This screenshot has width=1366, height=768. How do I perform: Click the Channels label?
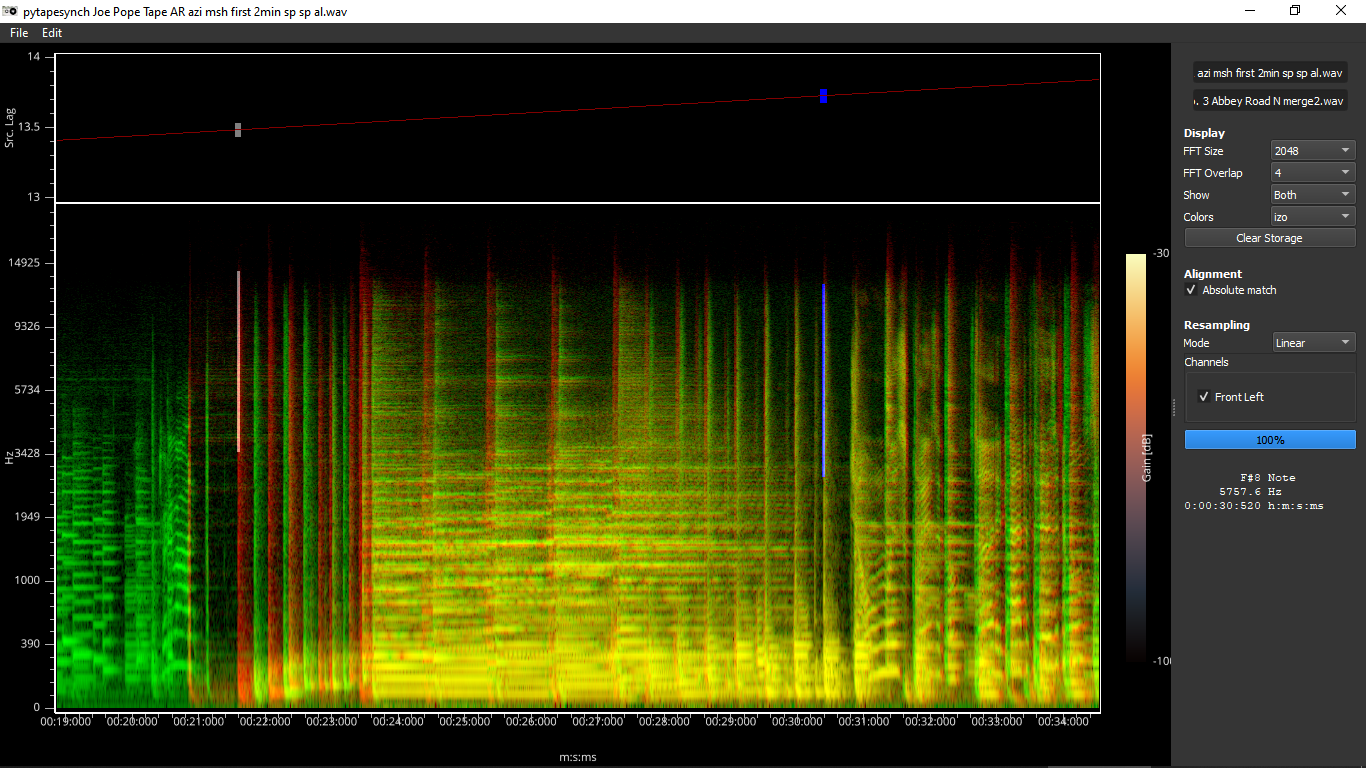[x=1206, y=362]
